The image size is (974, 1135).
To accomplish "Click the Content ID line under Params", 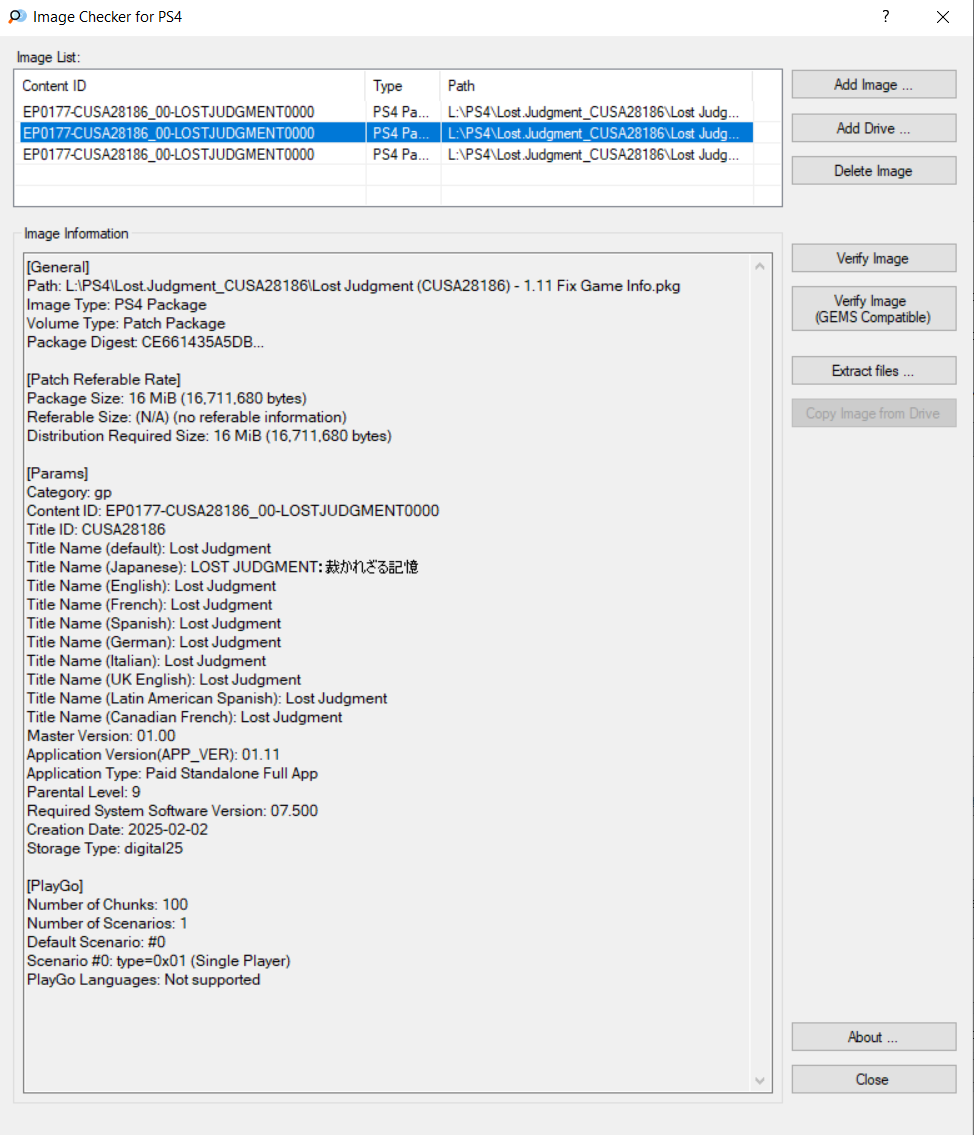I will click(x=233, y=511).
